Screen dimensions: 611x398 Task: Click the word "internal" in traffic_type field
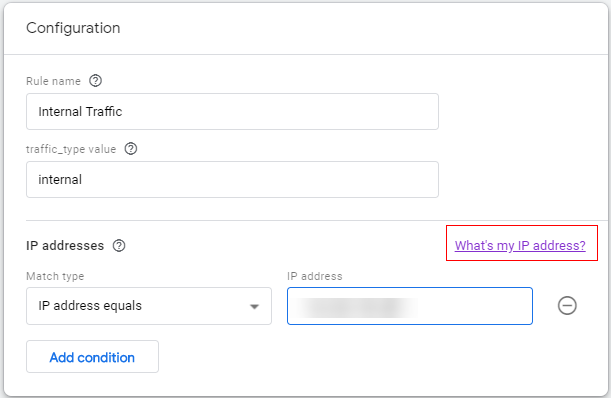tap(60, 180)
